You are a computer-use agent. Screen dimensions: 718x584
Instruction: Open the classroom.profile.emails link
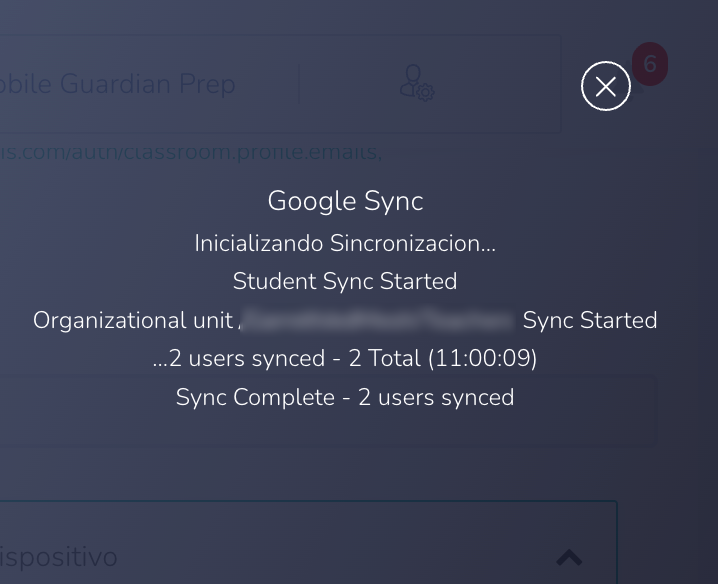point(190,152)
